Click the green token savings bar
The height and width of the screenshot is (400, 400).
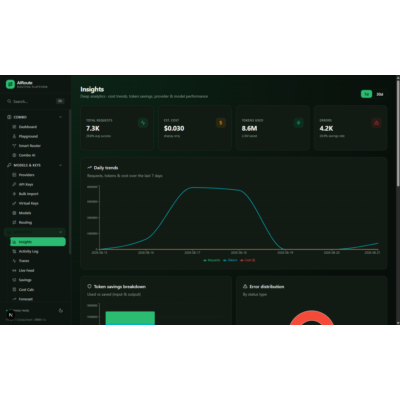130,317
